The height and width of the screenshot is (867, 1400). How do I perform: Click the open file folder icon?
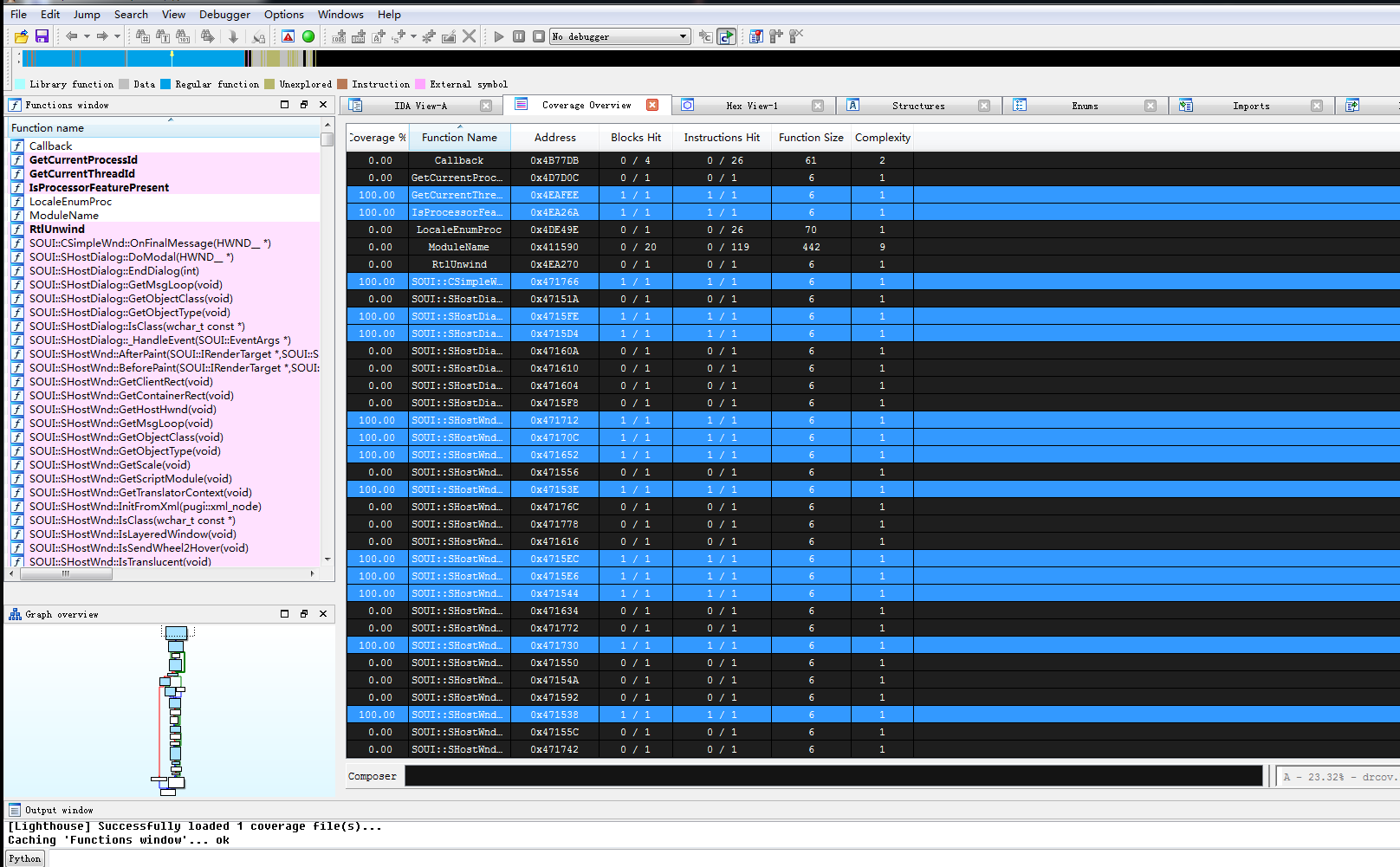(22, 36)
